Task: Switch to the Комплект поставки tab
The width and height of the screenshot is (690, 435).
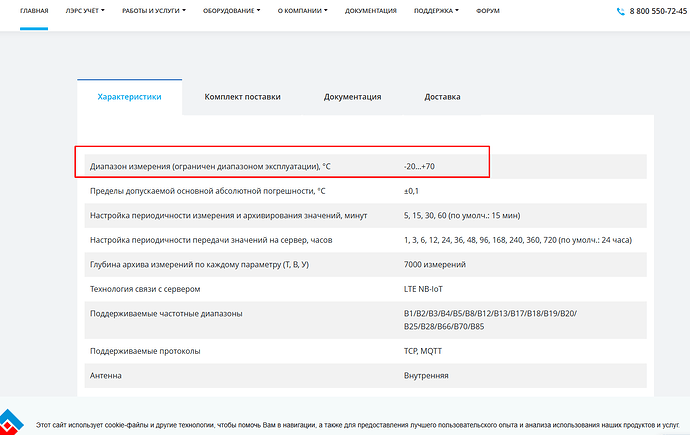Action: point(242,97)
